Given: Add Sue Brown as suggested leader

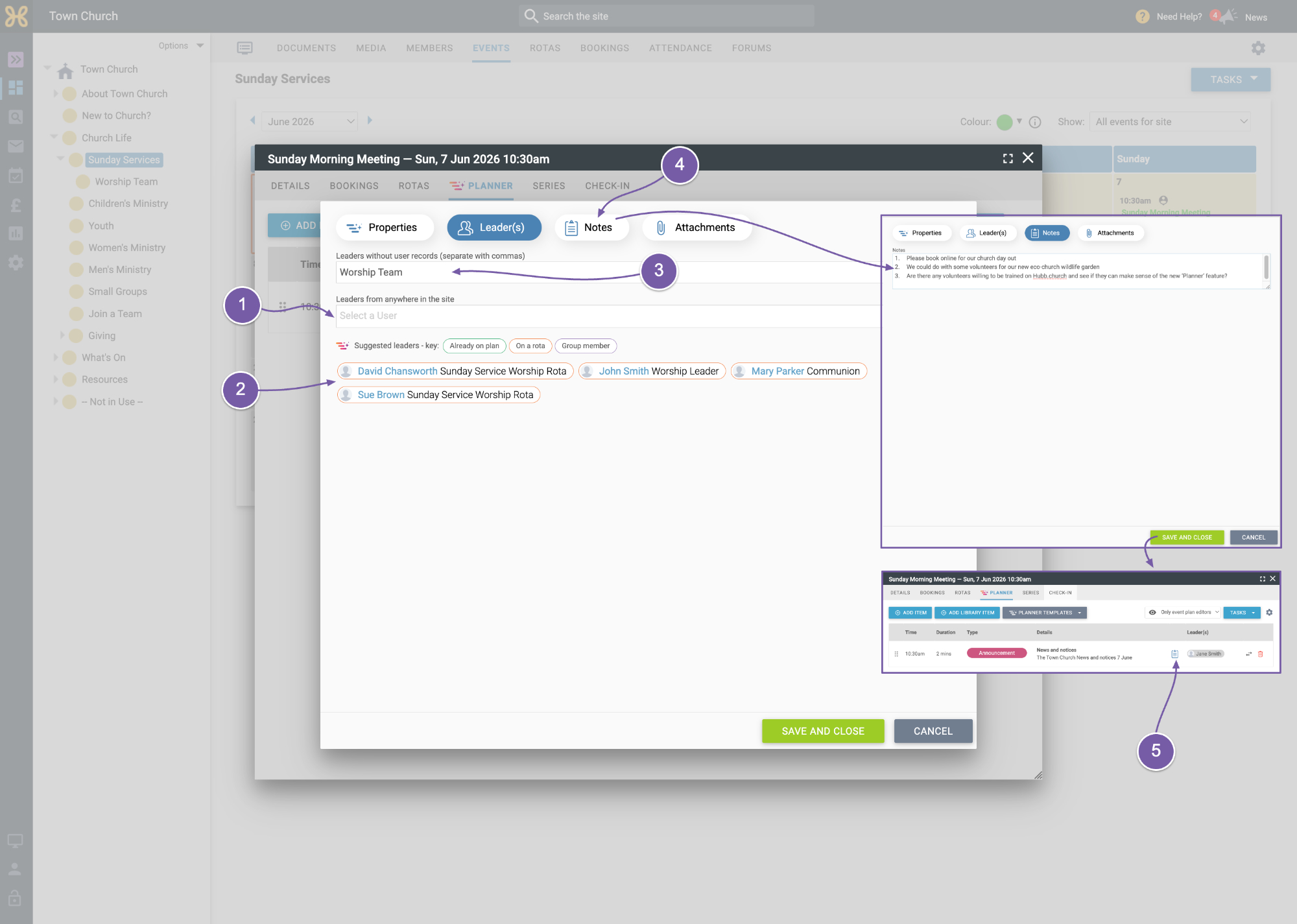Looking at the screenshot, I should 438,394.
